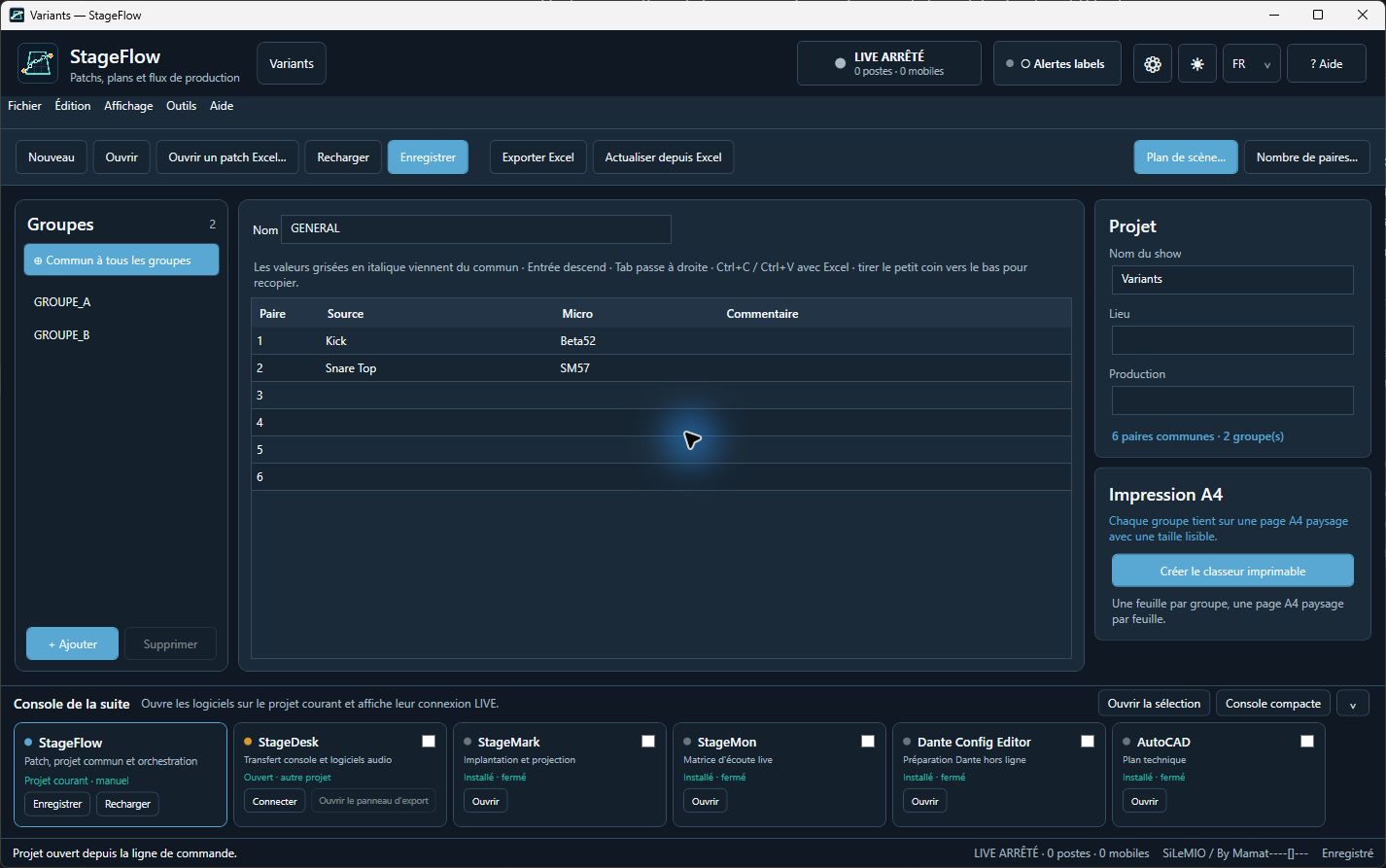Click Ouvrir in the AutoCAD card
The width and height of the screenshot is (1386, 868).
click(1144, 802)
